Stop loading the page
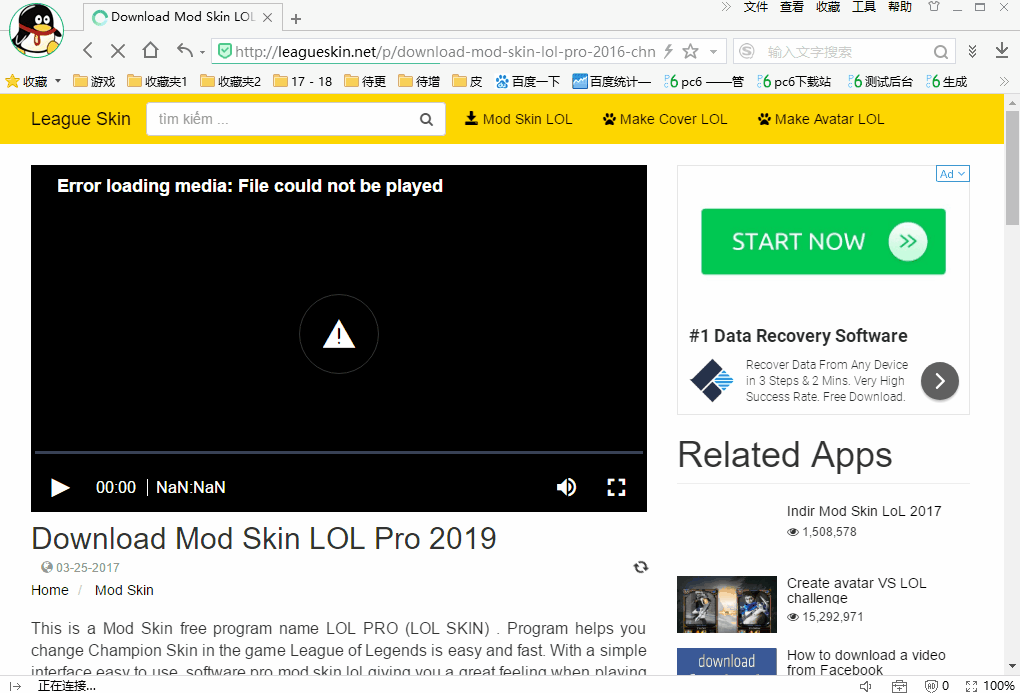This screenshot has width=1020, height=693. [x=118, y=51]
